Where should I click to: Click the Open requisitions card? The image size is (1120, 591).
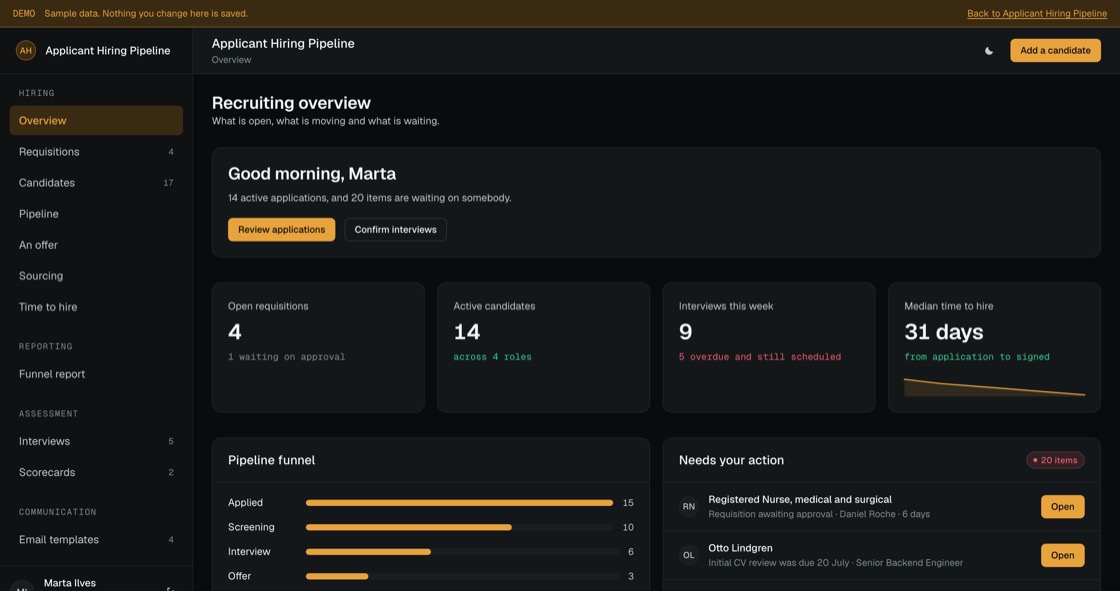coord(319,347)
